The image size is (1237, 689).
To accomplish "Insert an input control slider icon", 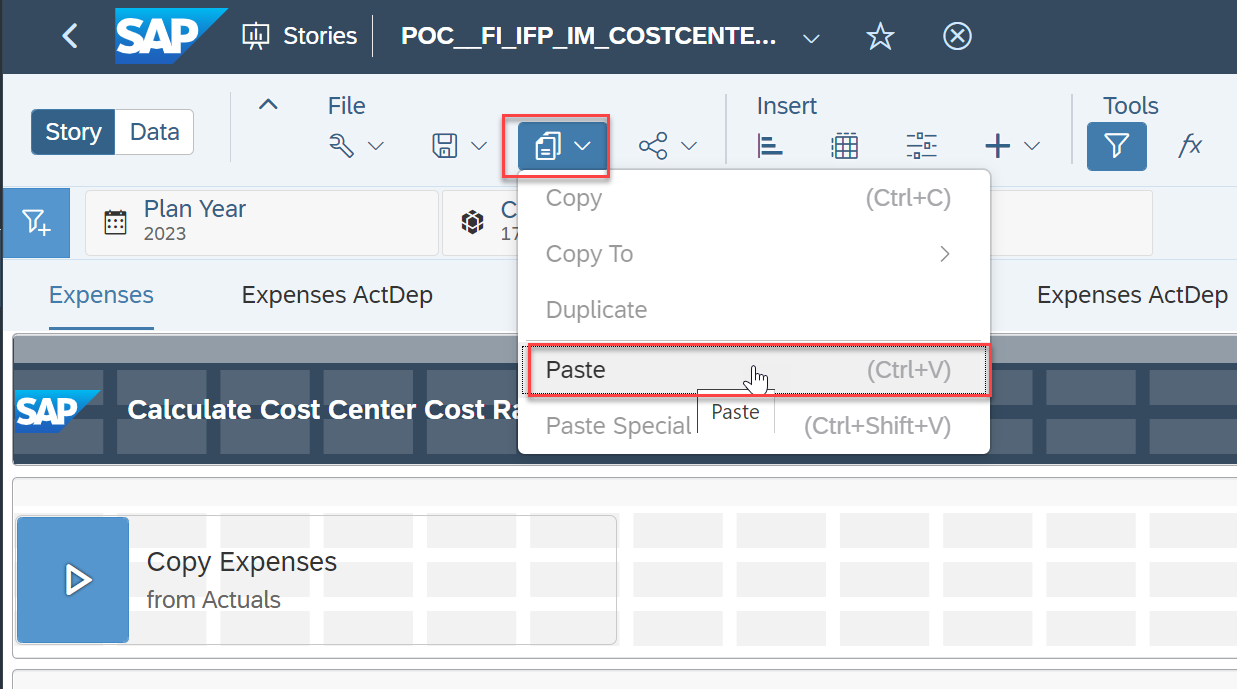I will [x=921, y=146].
